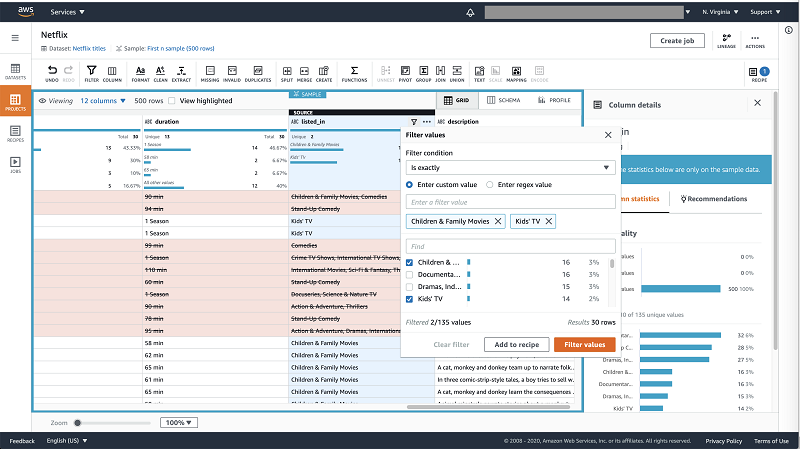
Task: Open the Recipe panel icon
Action: (759, 74)
